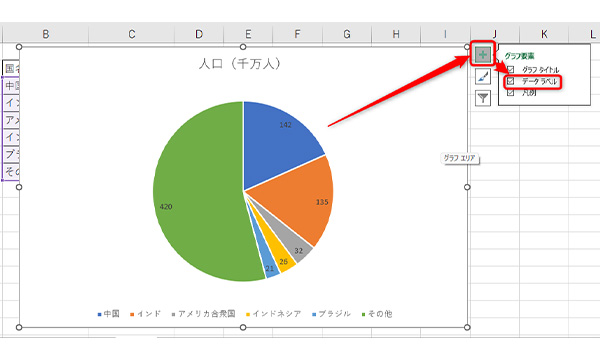
Task: Select column G header
Action: coord(347,34)
